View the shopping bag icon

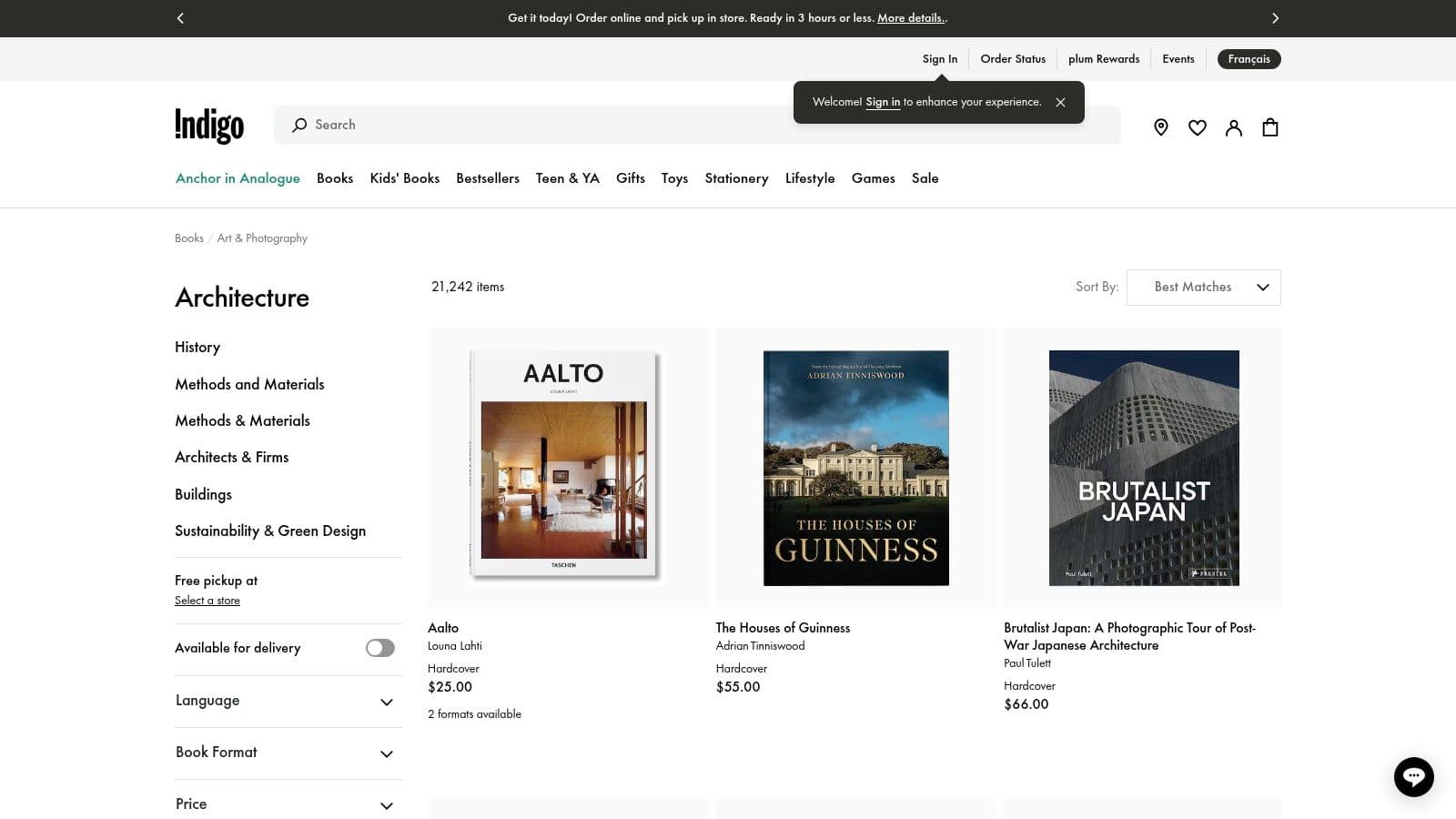[1270, 127]
